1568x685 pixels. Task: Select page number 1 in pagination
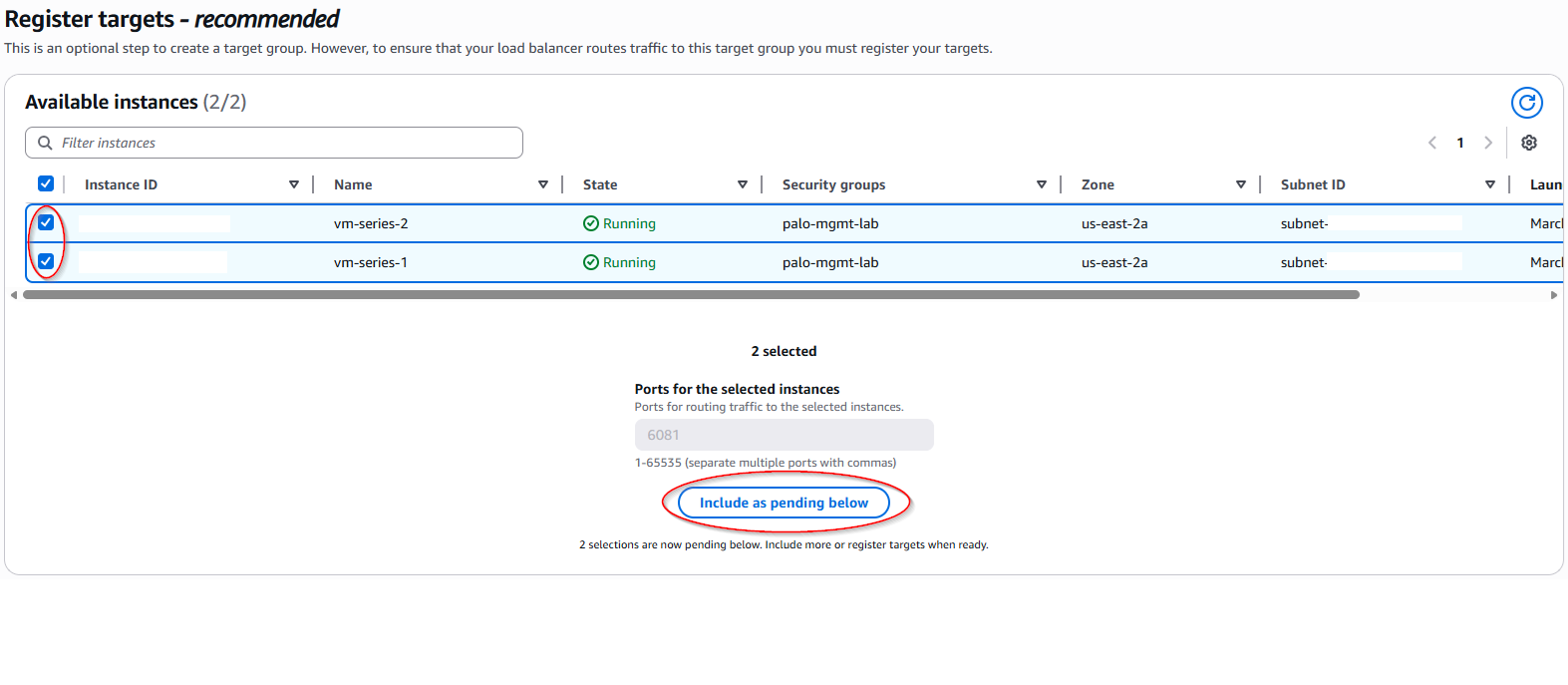point(1460,143)
